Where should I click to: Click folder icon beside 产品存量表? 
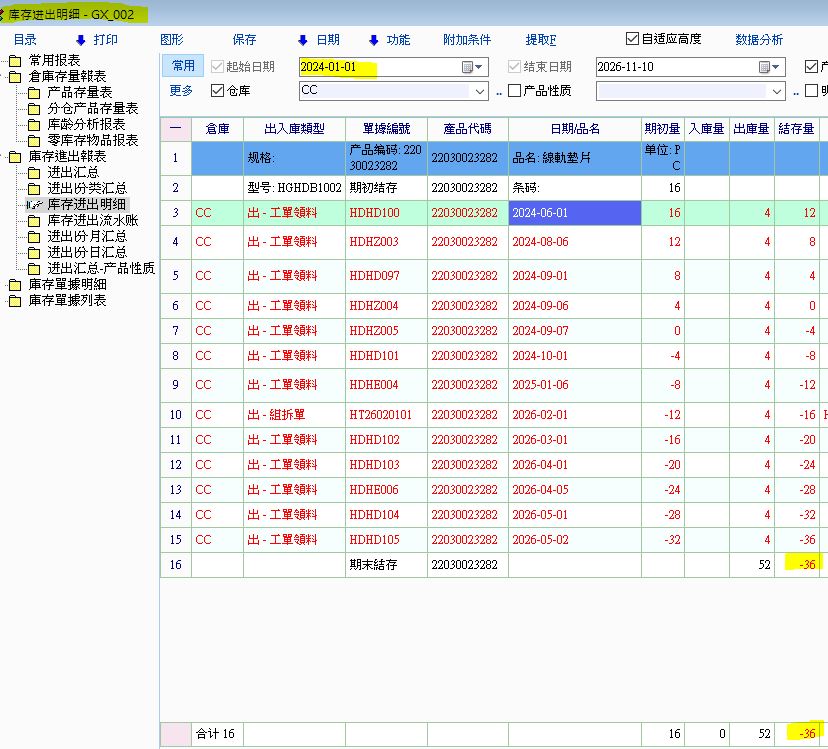[34, 93]
